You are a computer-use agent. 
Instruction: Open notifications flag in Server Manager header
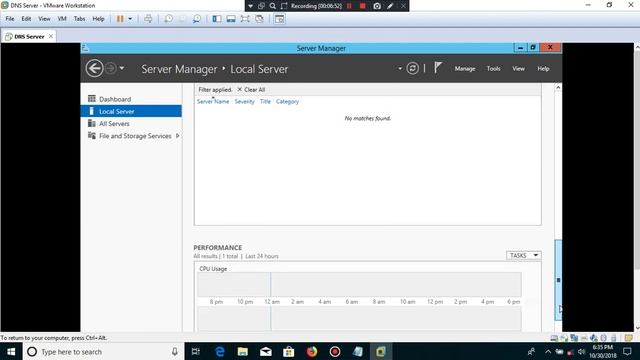(438, 67)
